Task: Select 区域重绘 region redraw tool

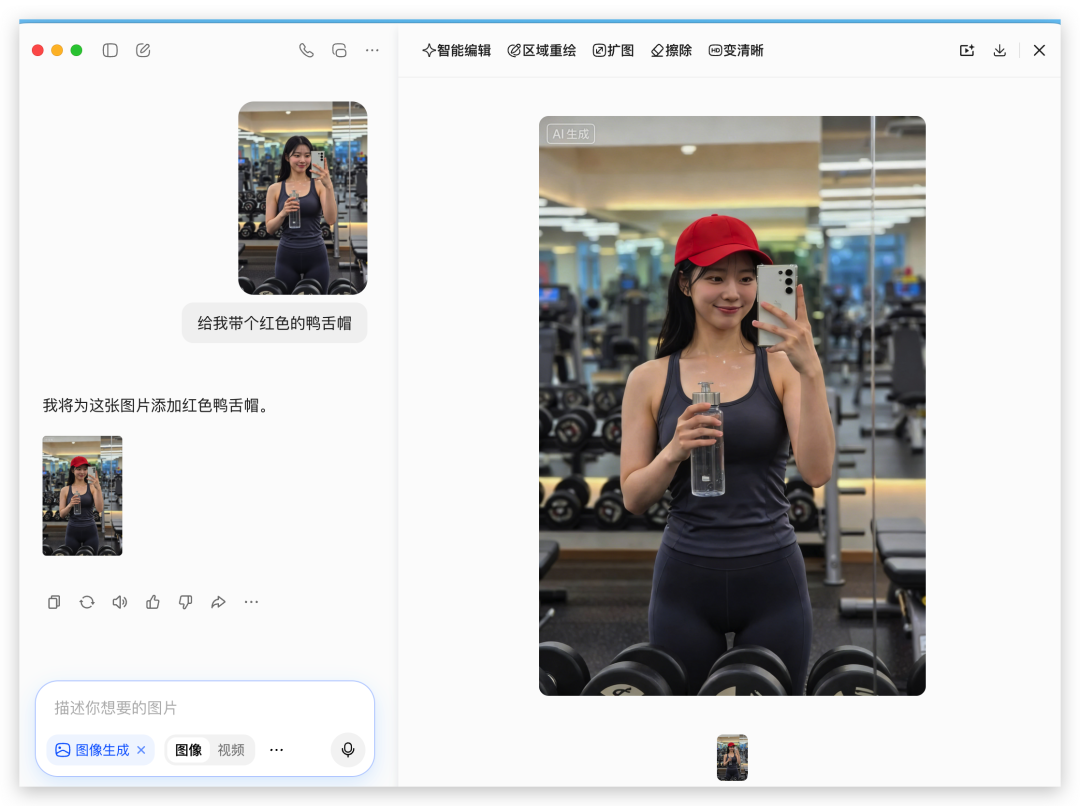Action: click(541, 50)
